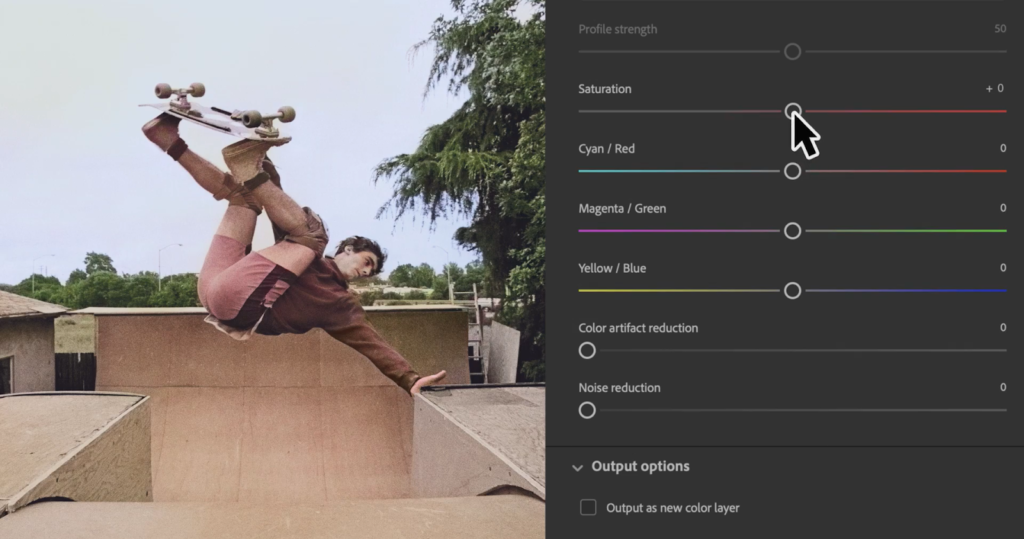Select the Magenta / Green value 0
Screen dimensions: 1024x539
point(1003,208)
